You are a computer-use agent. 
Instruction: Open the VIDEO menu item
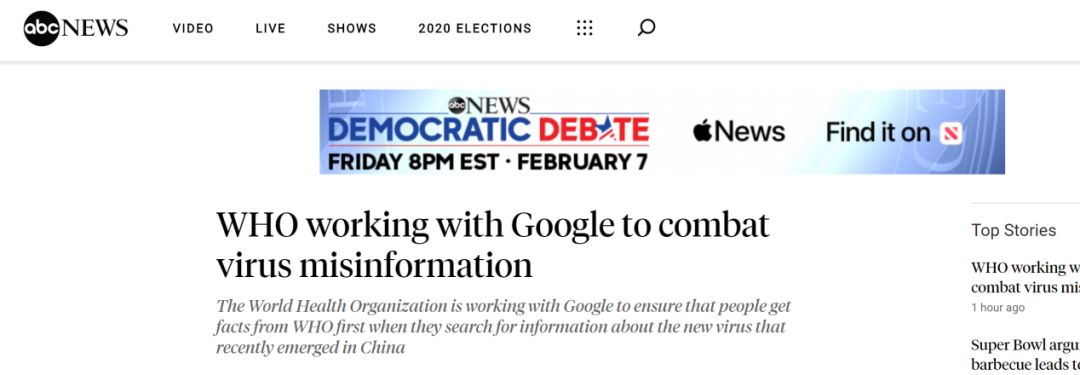(x=193, y=28)
